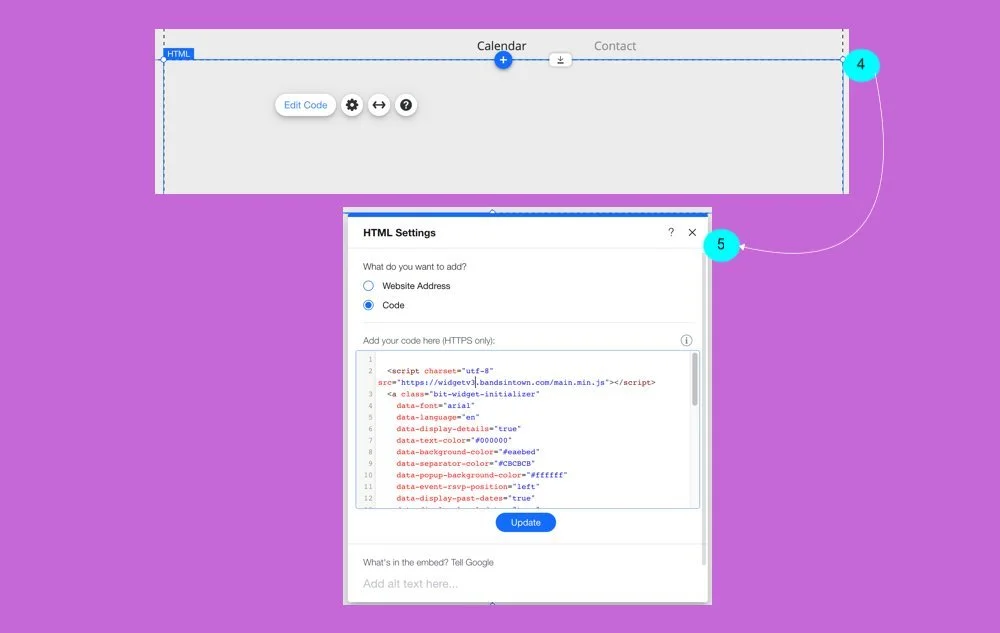
Task: Click the data-text-color="#000000" line
Action: pyautogui.click(x=454, y=440)
